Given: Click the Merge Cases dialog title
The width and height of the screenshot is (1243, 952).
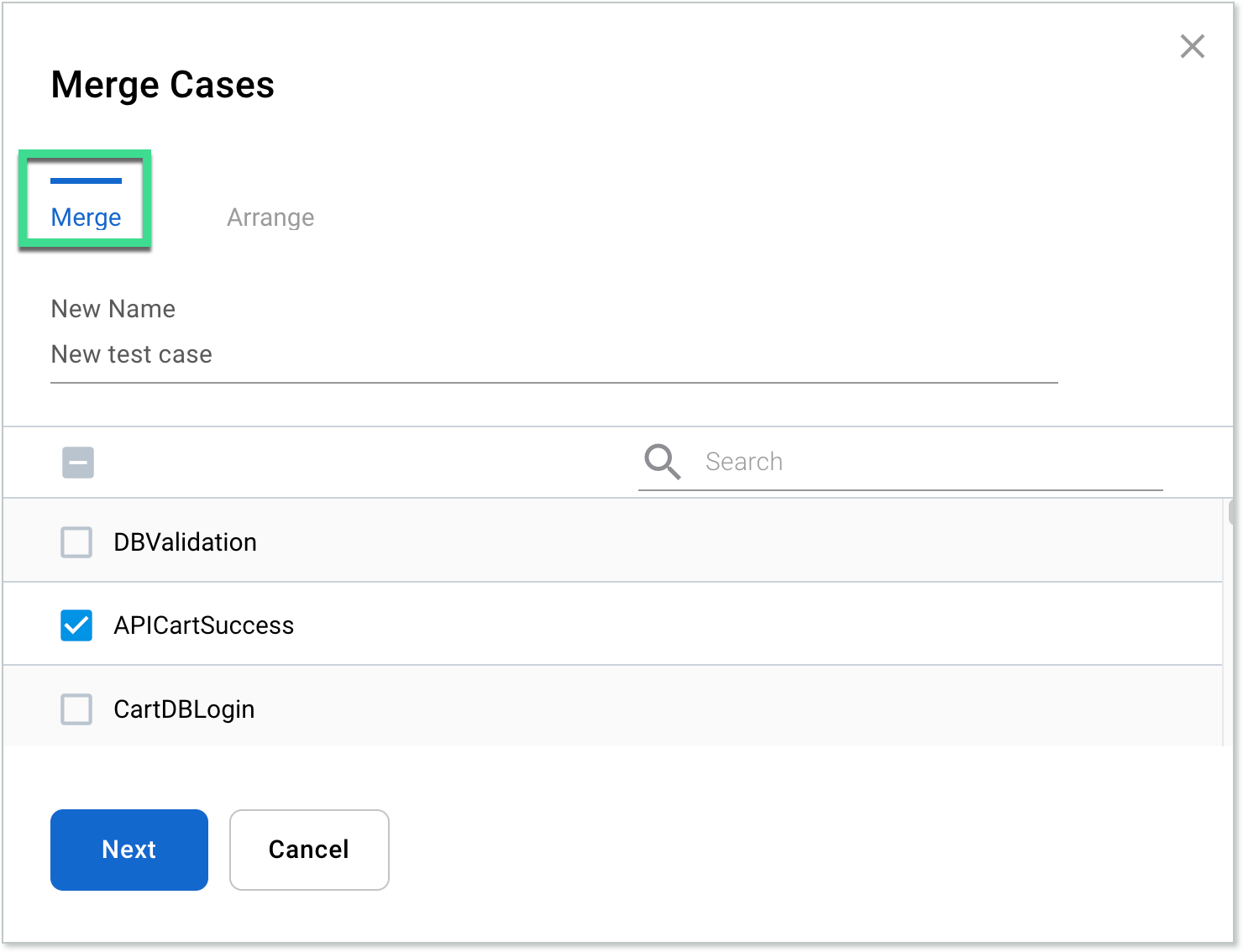Looking at the screenshot, I should tap(163, 84).
